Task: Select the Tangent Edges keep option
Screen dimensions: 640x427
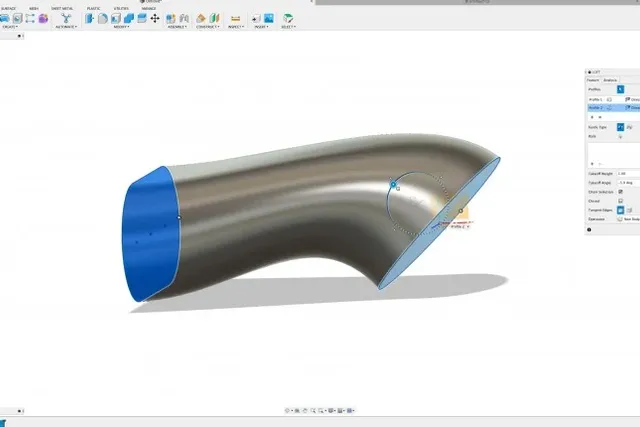Action: click(x=629, y=210)
